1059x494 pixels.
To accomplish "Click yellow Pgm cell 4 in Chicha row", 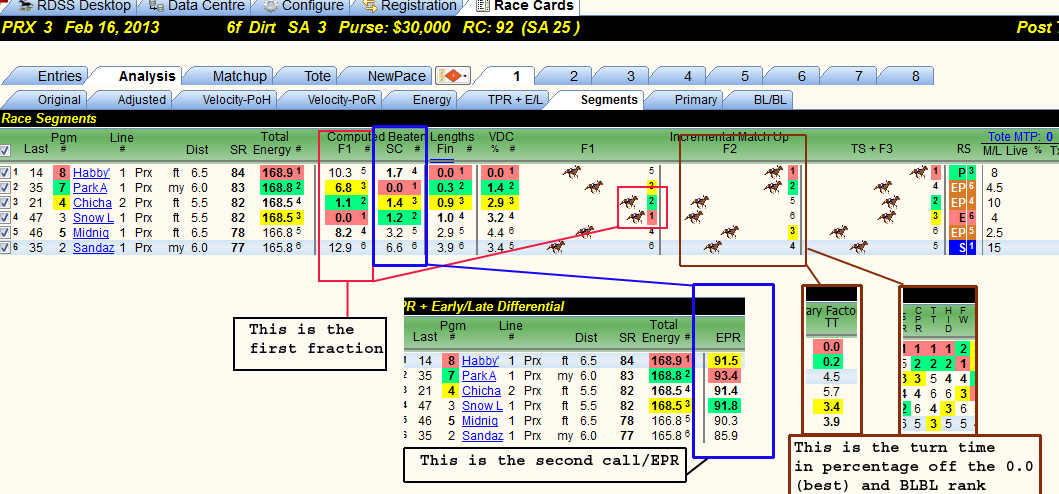I will pyautogui.click(x=61, y=202).
